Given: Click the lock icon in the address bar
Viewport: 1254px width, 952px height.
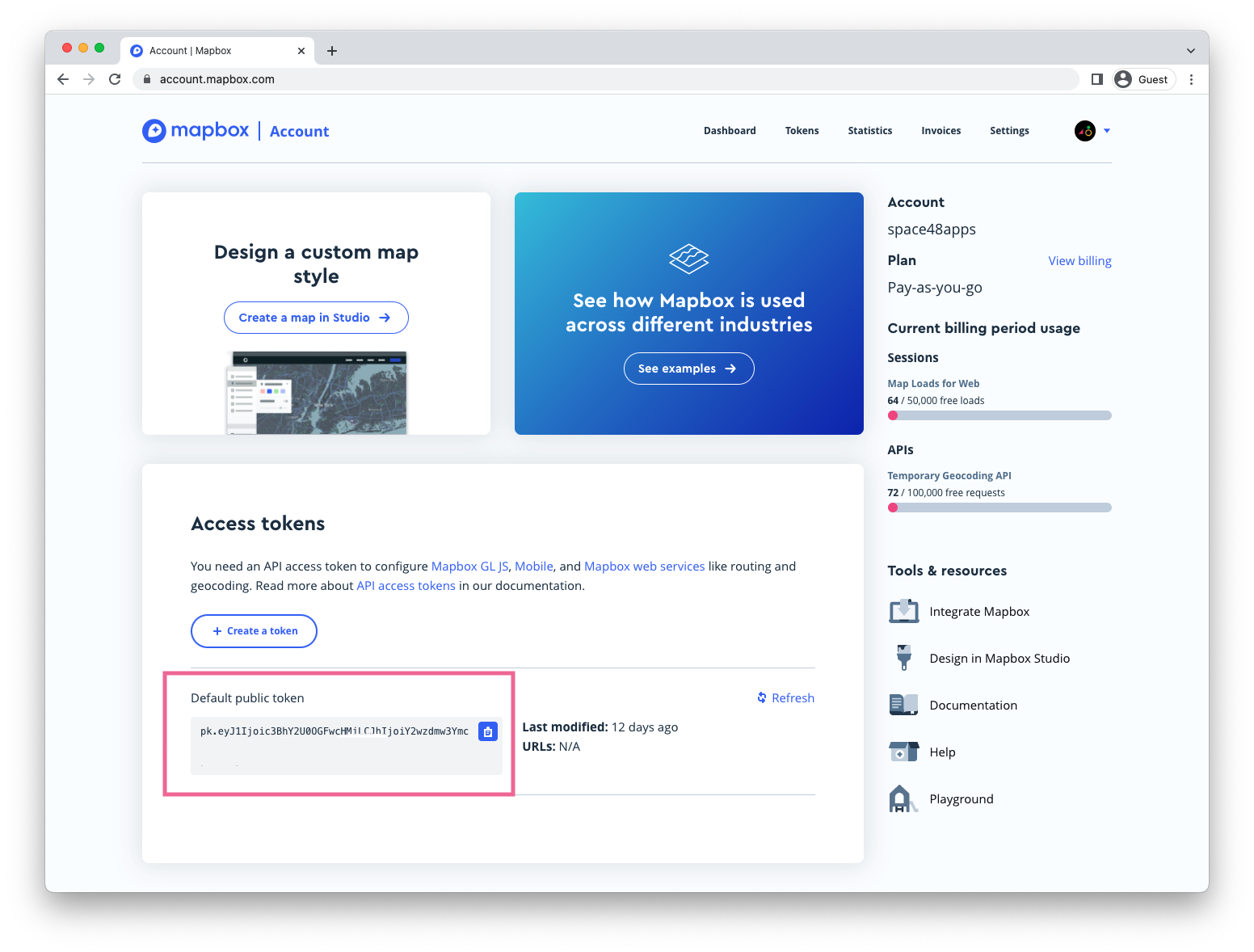Looking at the screenshot, I should 147,79.
